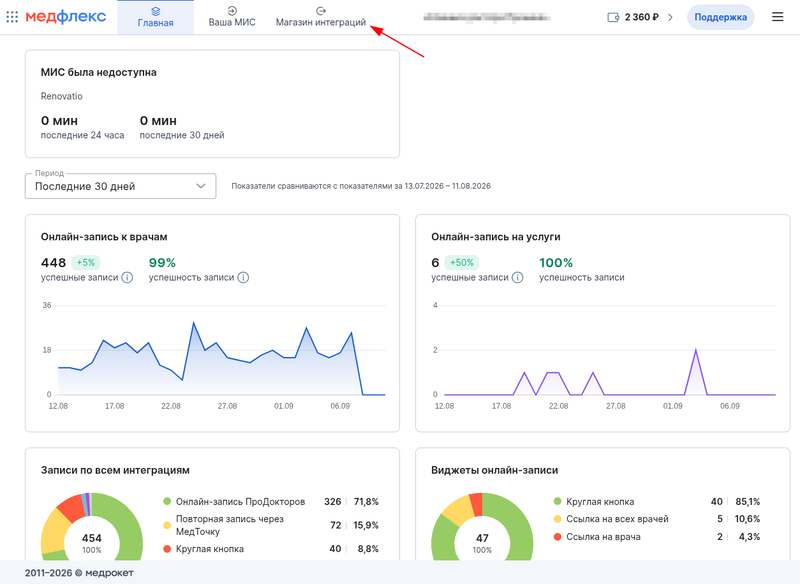Click the Онлайн-запись ПроДокторов legend label
800x584 pixels.
click(x=240, y=501)
